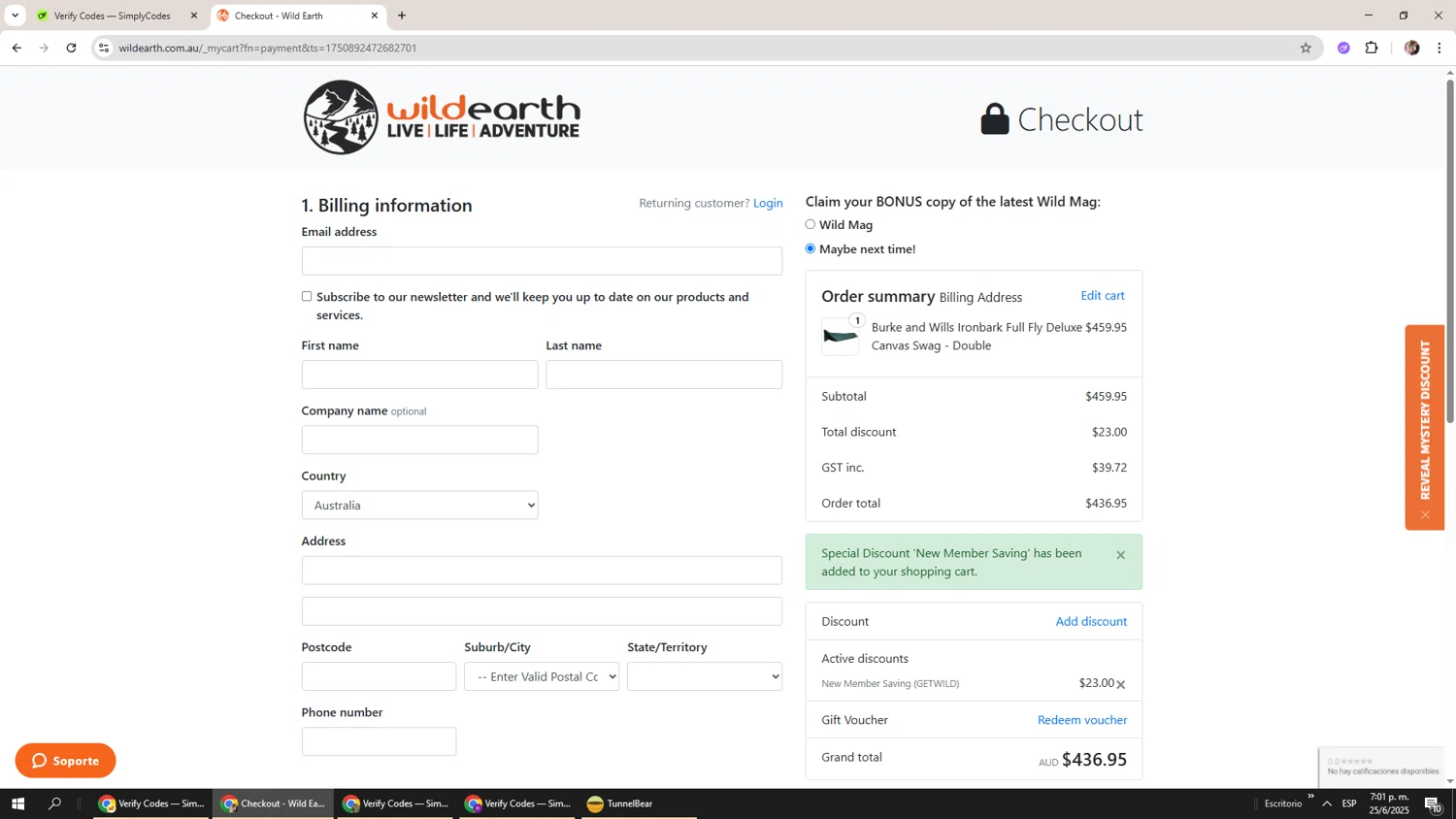Bookmark this page with star icon
The height and width of the screenshot is (819, 1456).
[1306, 48]
